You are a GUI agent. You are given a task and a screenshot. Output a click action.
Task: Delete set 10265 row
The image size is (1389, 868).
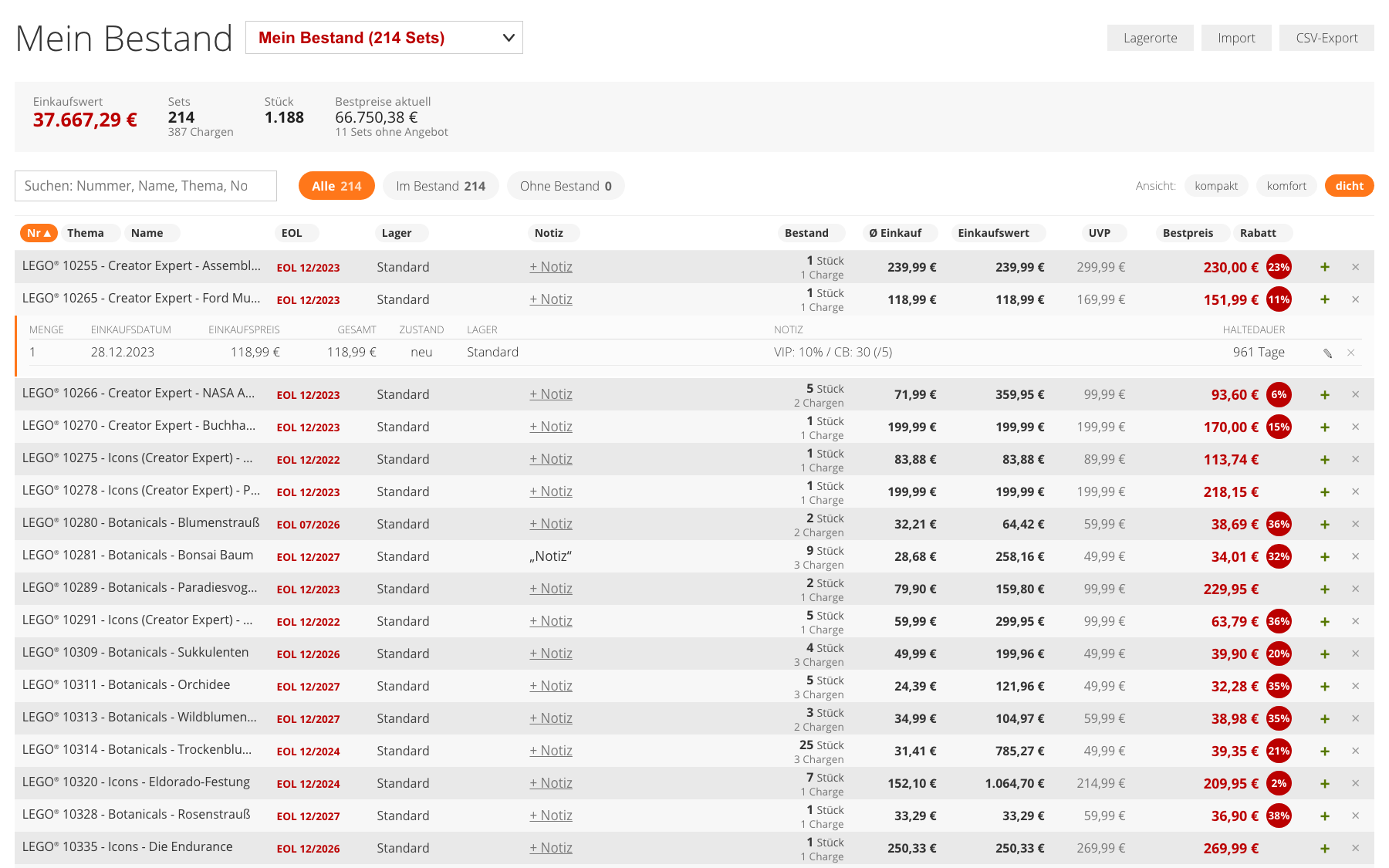click(1356, 299)
